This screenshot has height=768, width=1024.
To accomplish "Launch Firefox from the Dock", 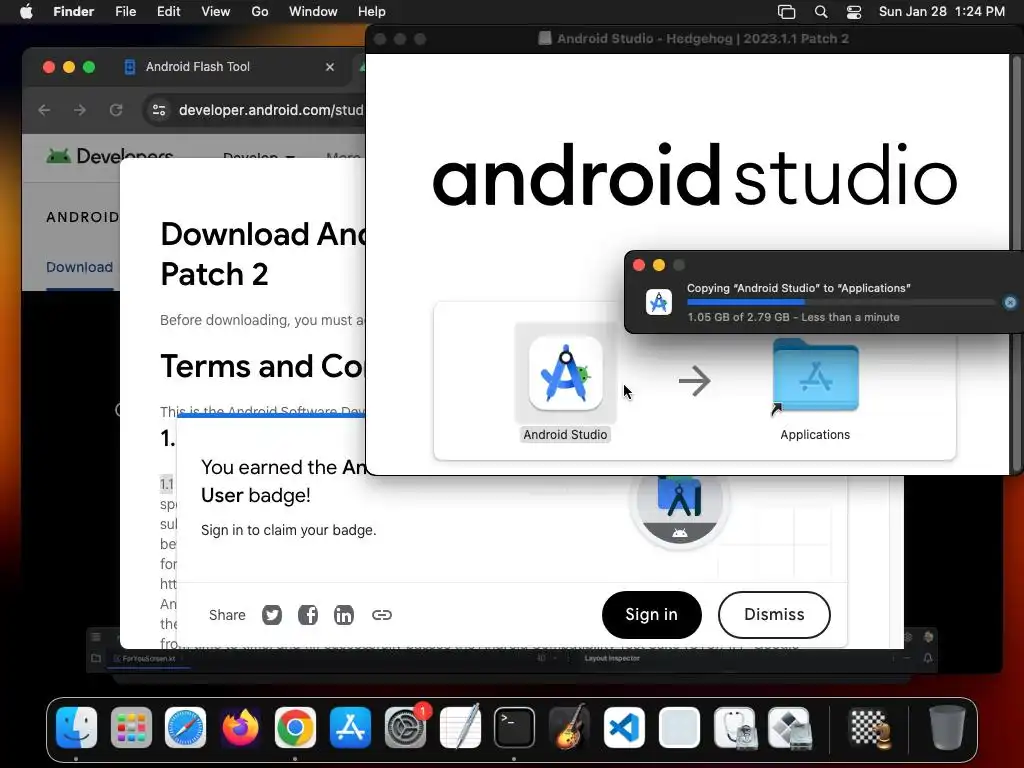I will [240, 727].
